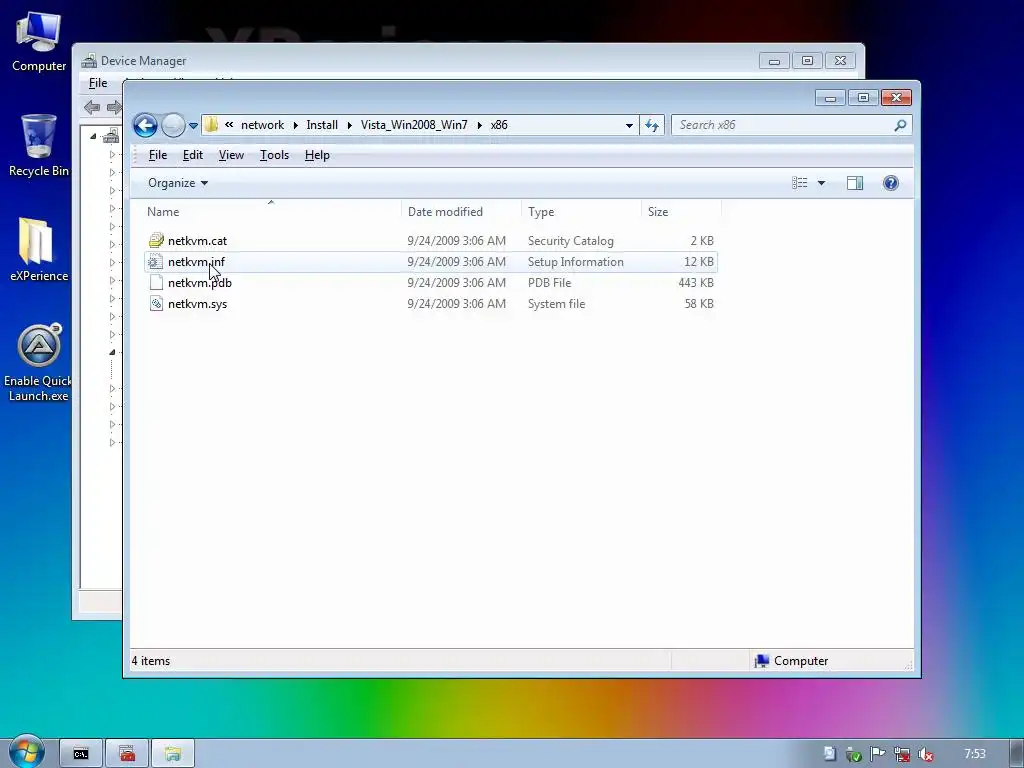Sort by the Type column header
This screenshot has height=768, width=1024.
coord(581,212)
